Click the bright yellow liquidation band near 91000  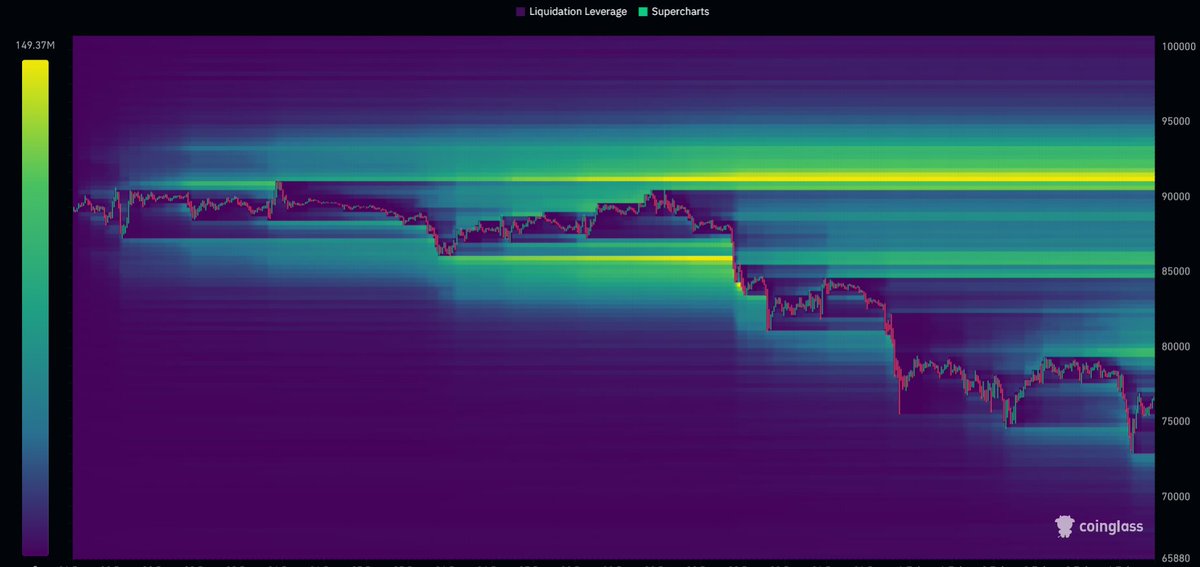click(x=950, y=178)
